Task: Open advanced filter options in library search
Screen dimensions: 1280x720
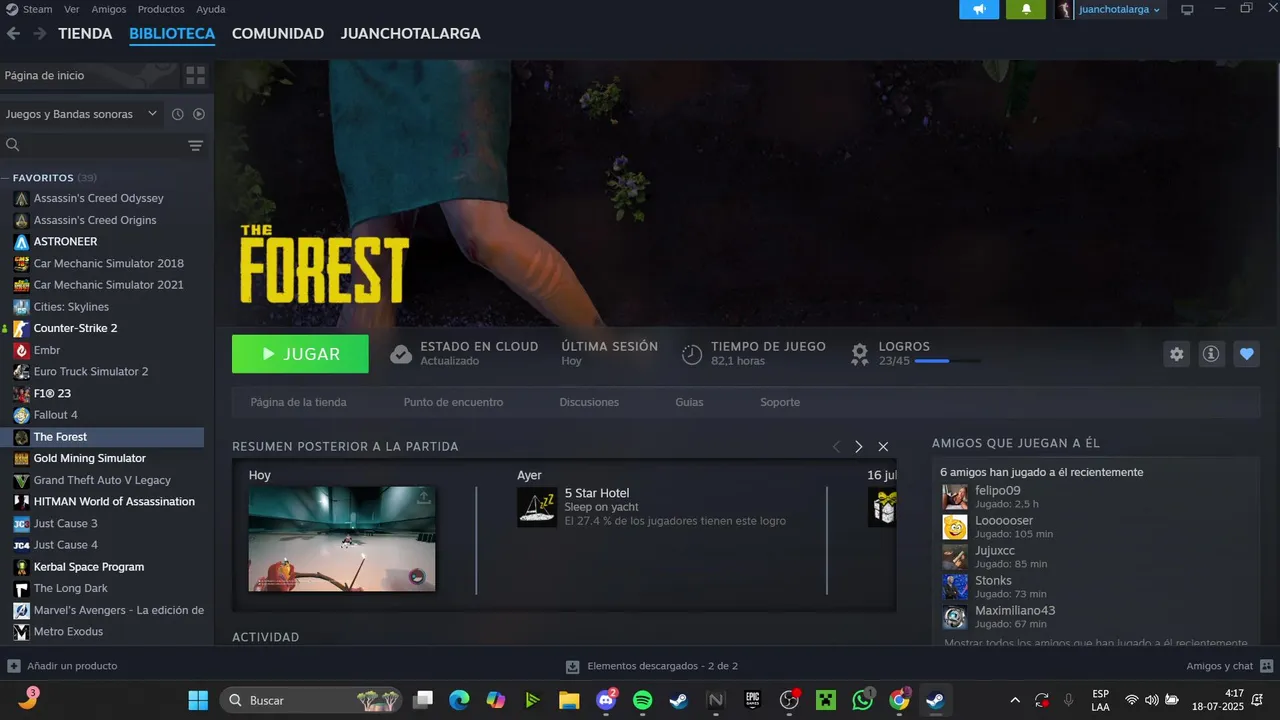Action: coord(196,146)
